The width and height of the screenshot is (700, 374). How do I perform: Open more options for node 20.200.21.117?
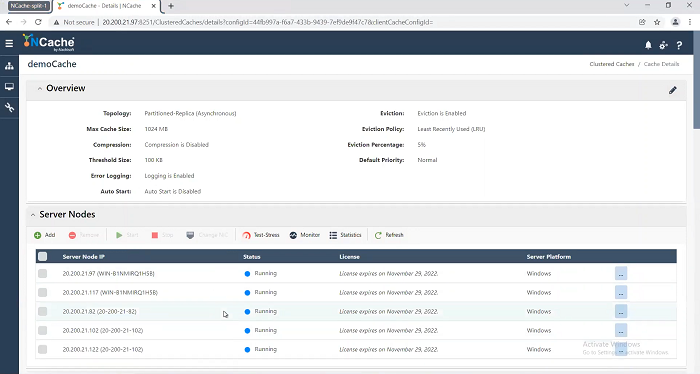pos(621,293)
